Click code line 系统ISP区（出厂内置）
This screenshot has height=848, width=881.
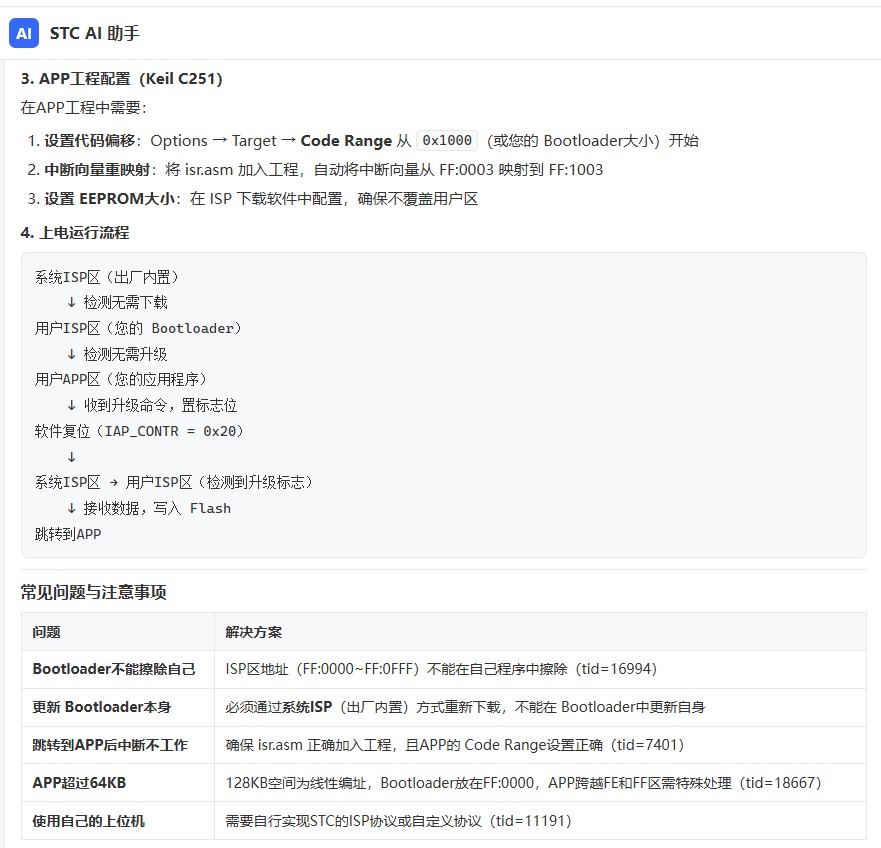pyautogui.click(x=107, y=277)
